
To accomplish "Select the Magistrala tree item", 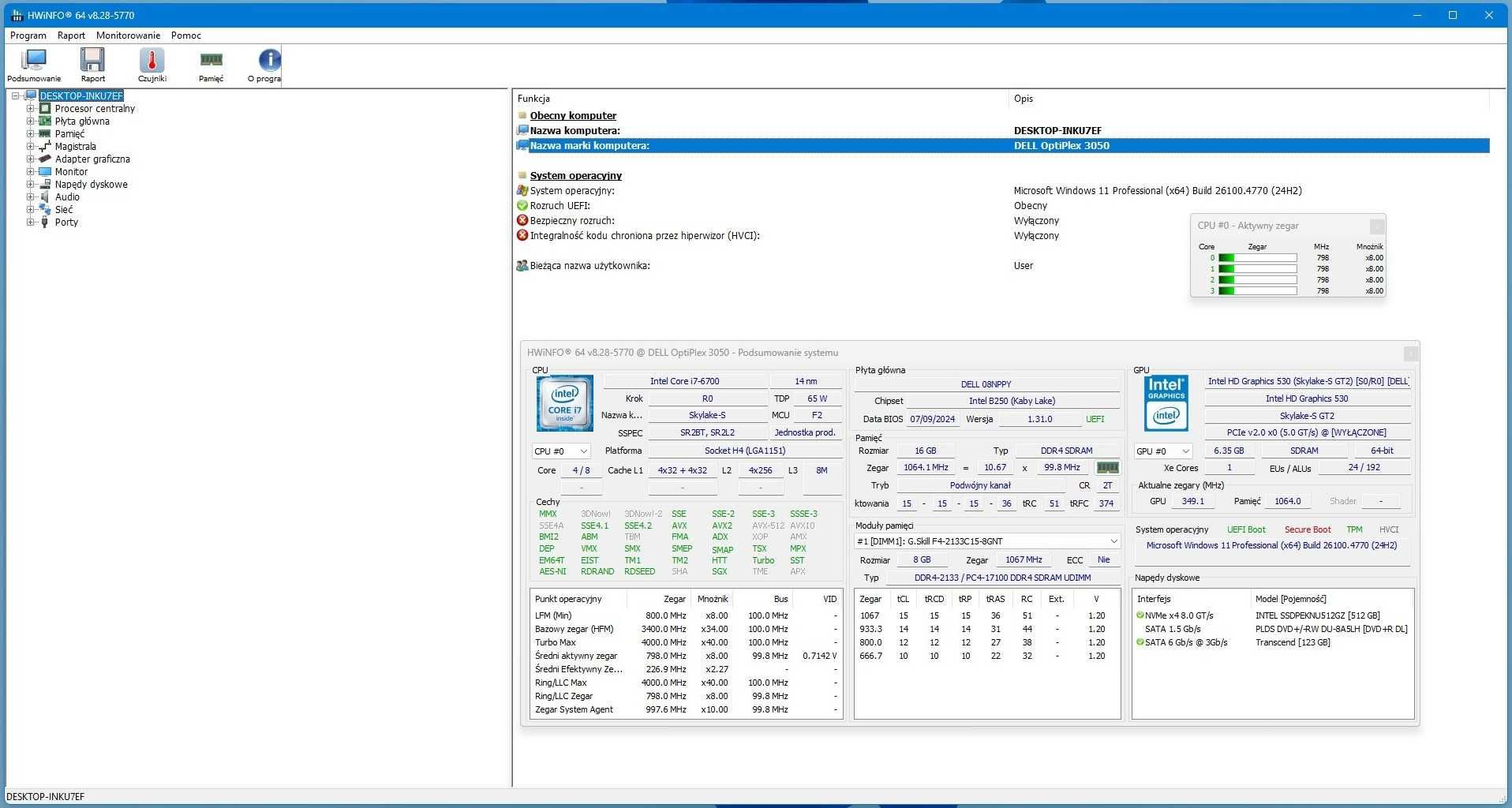I will coord(76,147).
